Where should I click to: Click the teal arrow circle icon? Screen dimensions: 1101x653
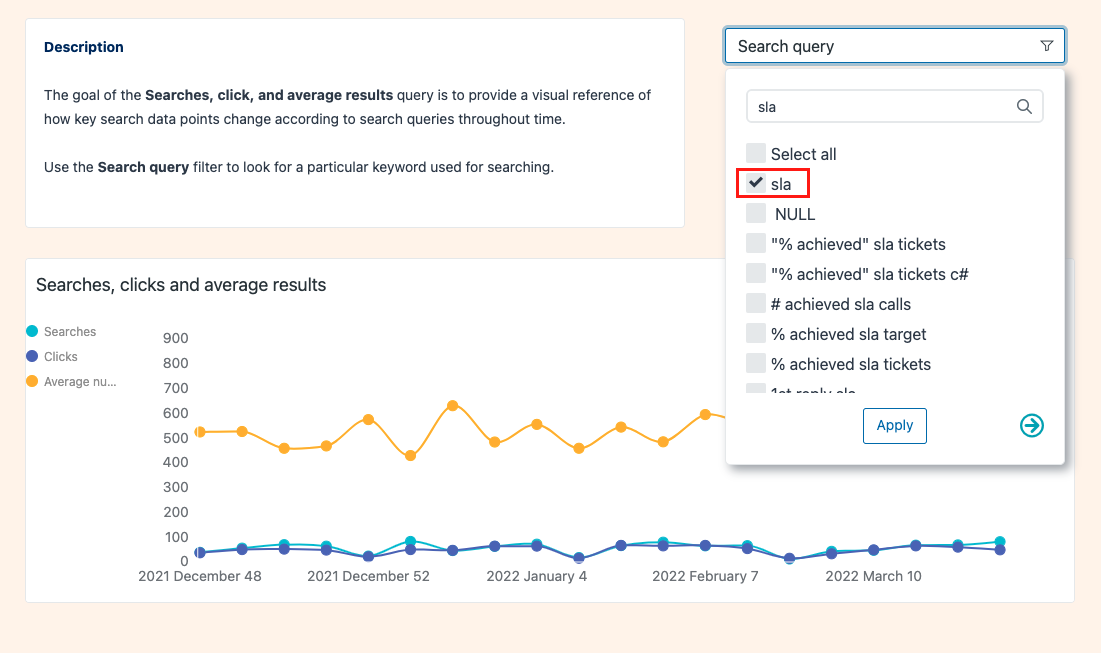click(x=1031, y=426)
